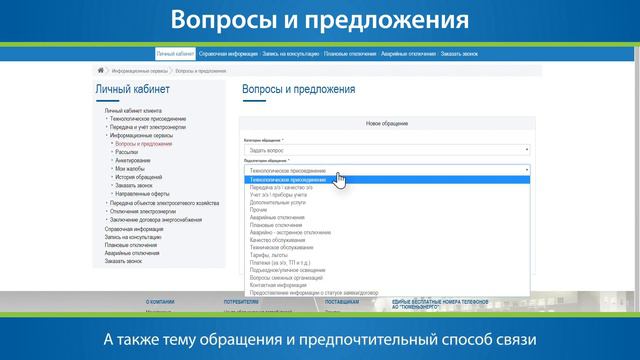
Task: Choose 'Плановые отключения' in the subcategory list
Action: (387, 225)
